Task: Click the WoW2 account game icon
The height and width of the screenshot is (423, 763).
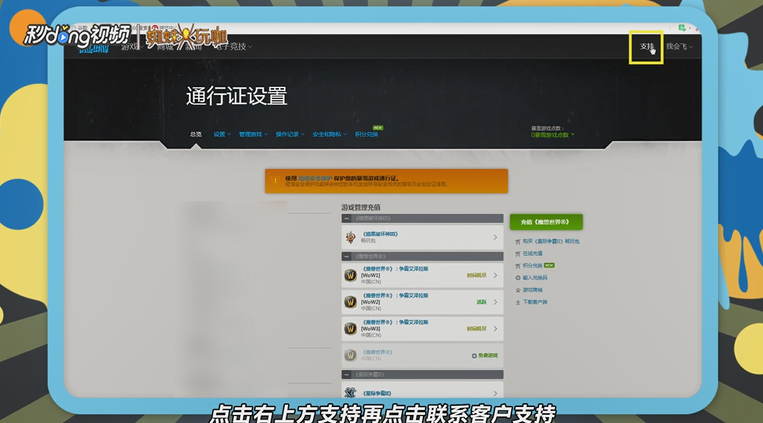Action: coord(350,302)
